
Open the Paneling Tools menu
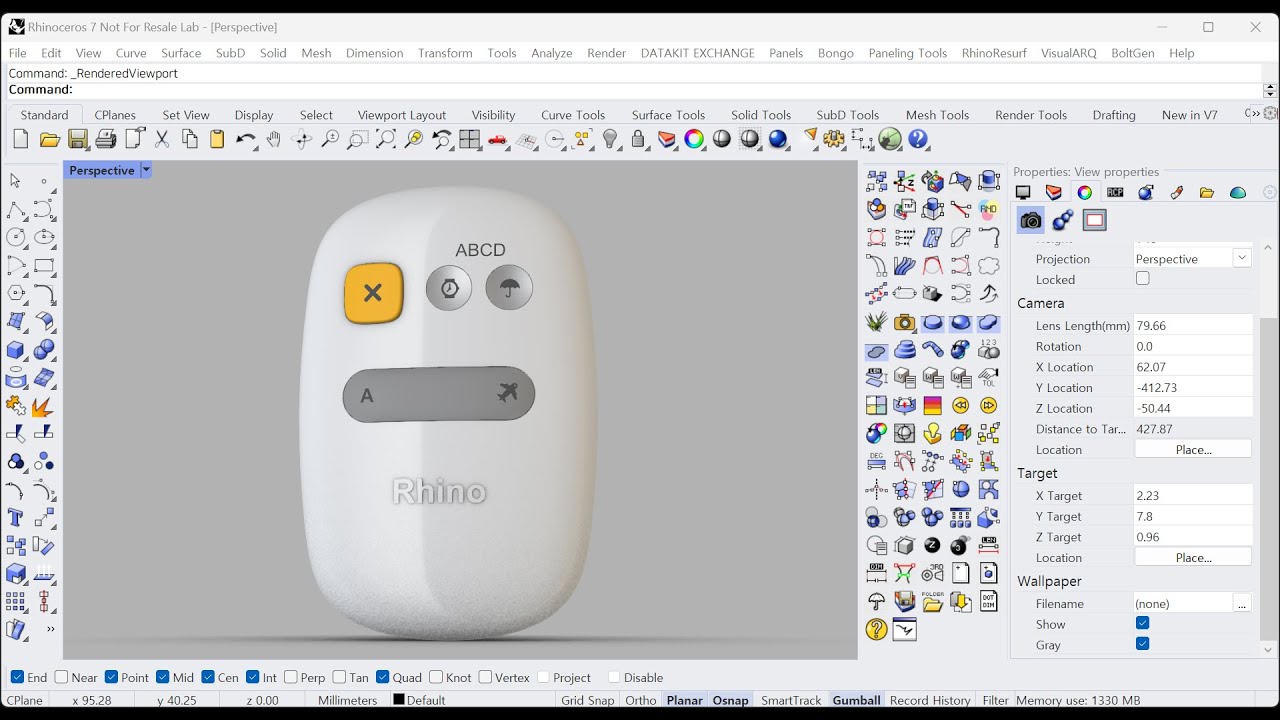[908, 53]
